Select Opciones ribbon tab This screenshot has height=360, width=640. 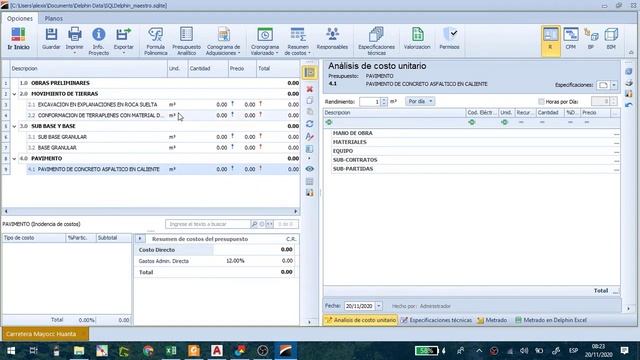(x=20, y=18)
